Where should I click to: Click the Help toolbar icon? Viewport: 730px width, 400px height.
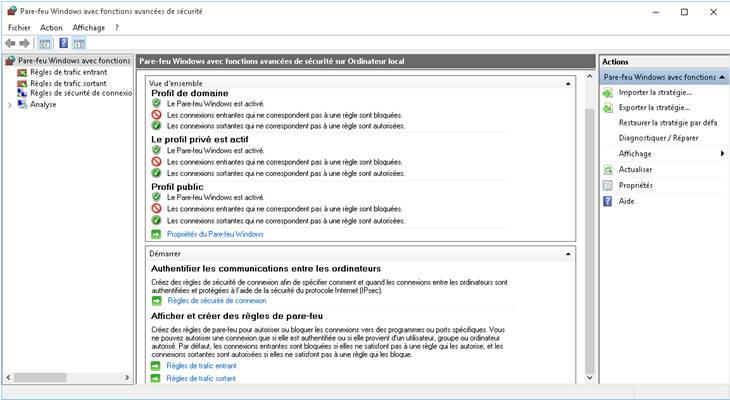coord(64,43)
